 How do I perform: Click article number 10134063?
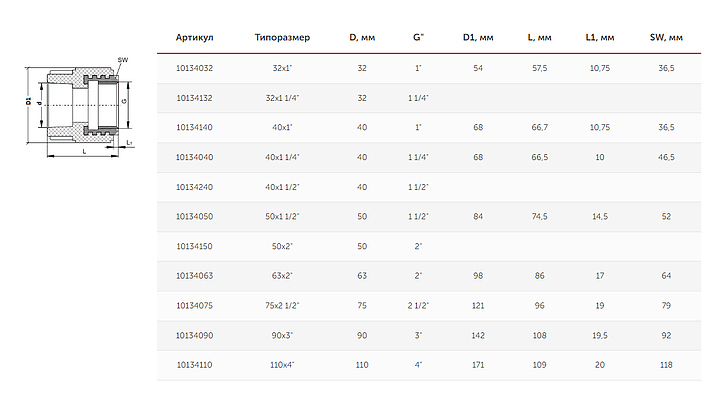194,276
